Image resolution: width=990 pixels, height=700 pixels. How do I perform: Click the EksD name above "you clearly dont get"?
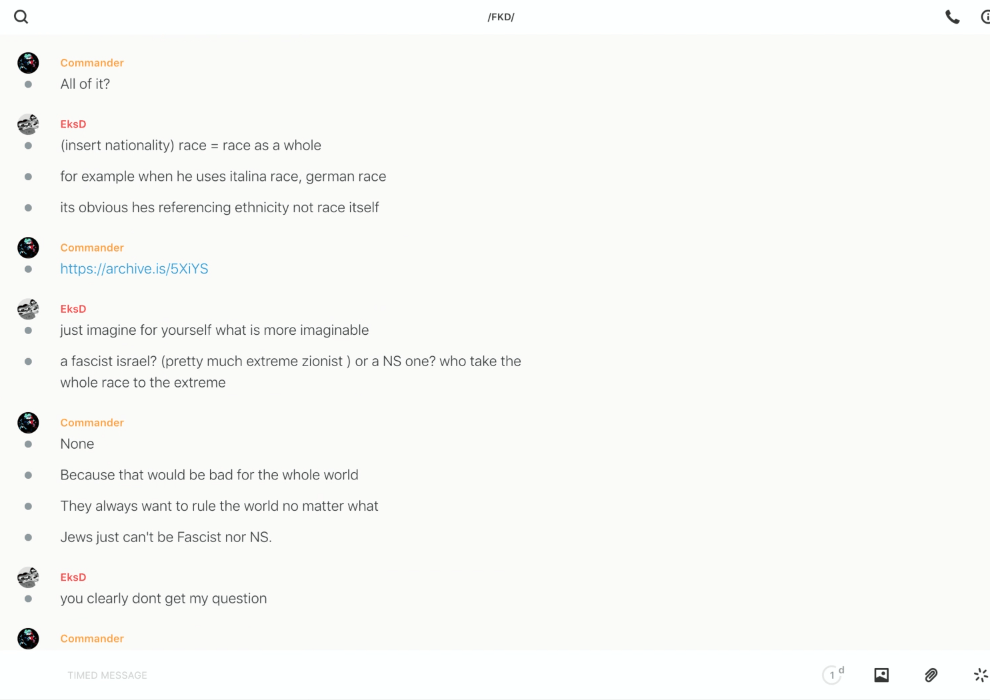coord(73,577)
